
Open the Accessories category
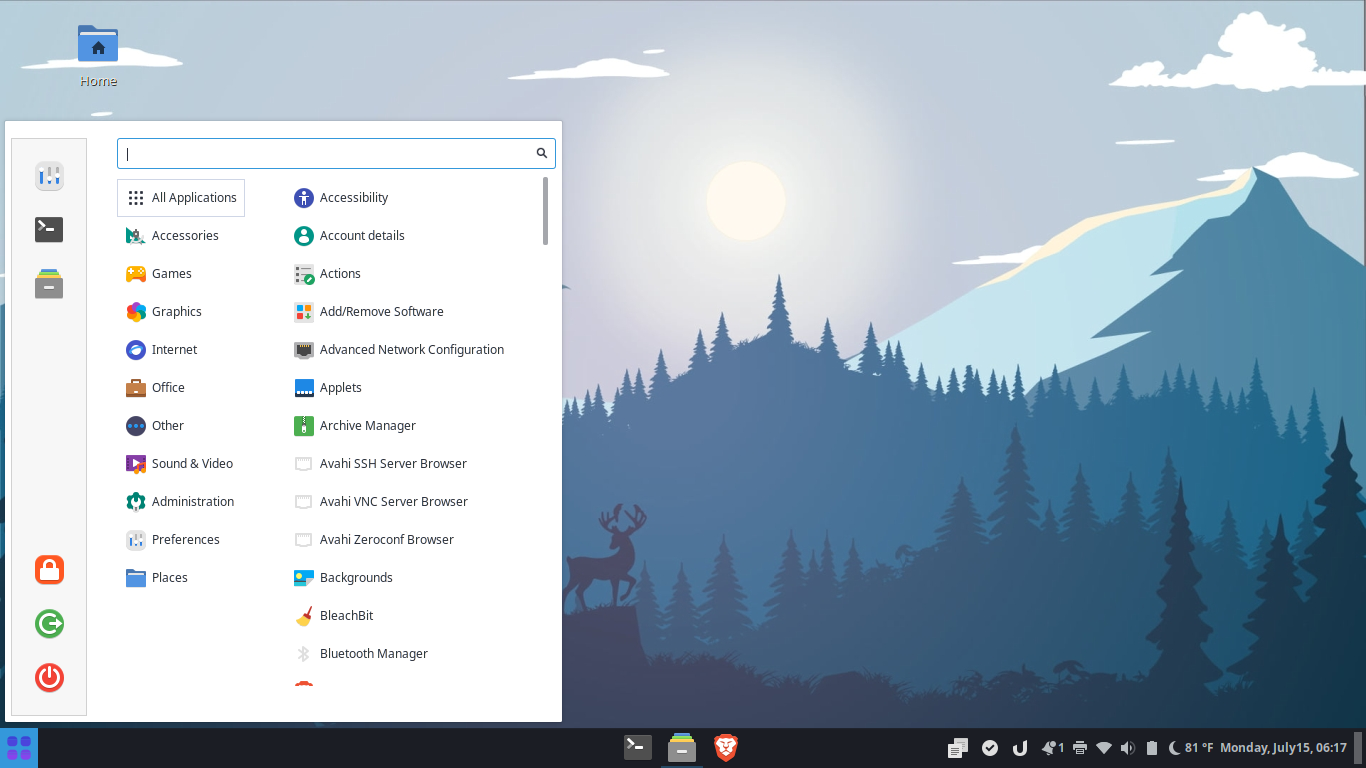click(x=181, y=236)
